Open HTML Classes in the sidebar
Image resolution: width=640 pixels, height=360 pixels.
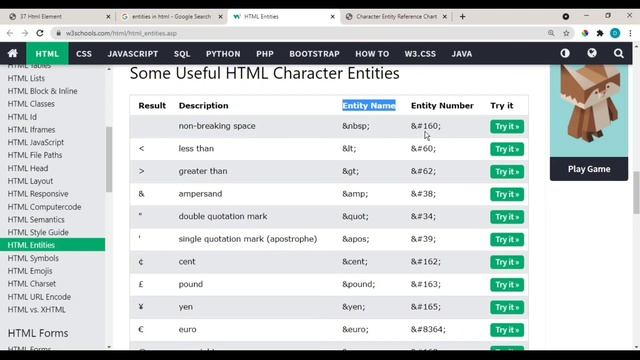point(31,104)
